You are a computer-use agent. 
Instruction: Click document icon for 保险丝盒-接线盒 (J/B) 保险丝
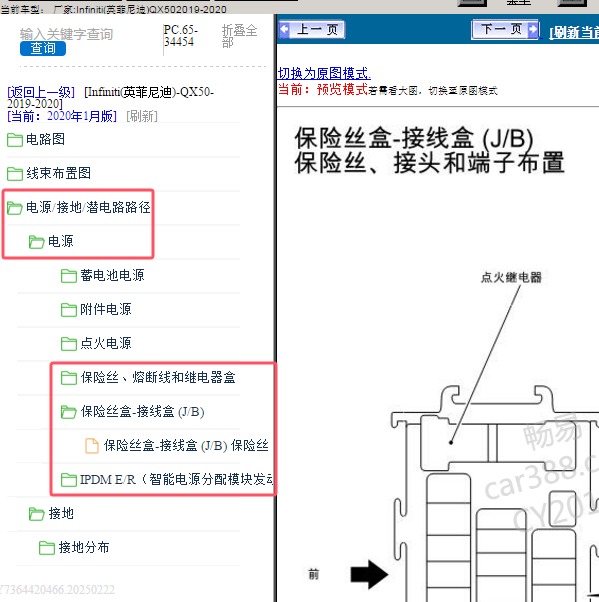92,446
